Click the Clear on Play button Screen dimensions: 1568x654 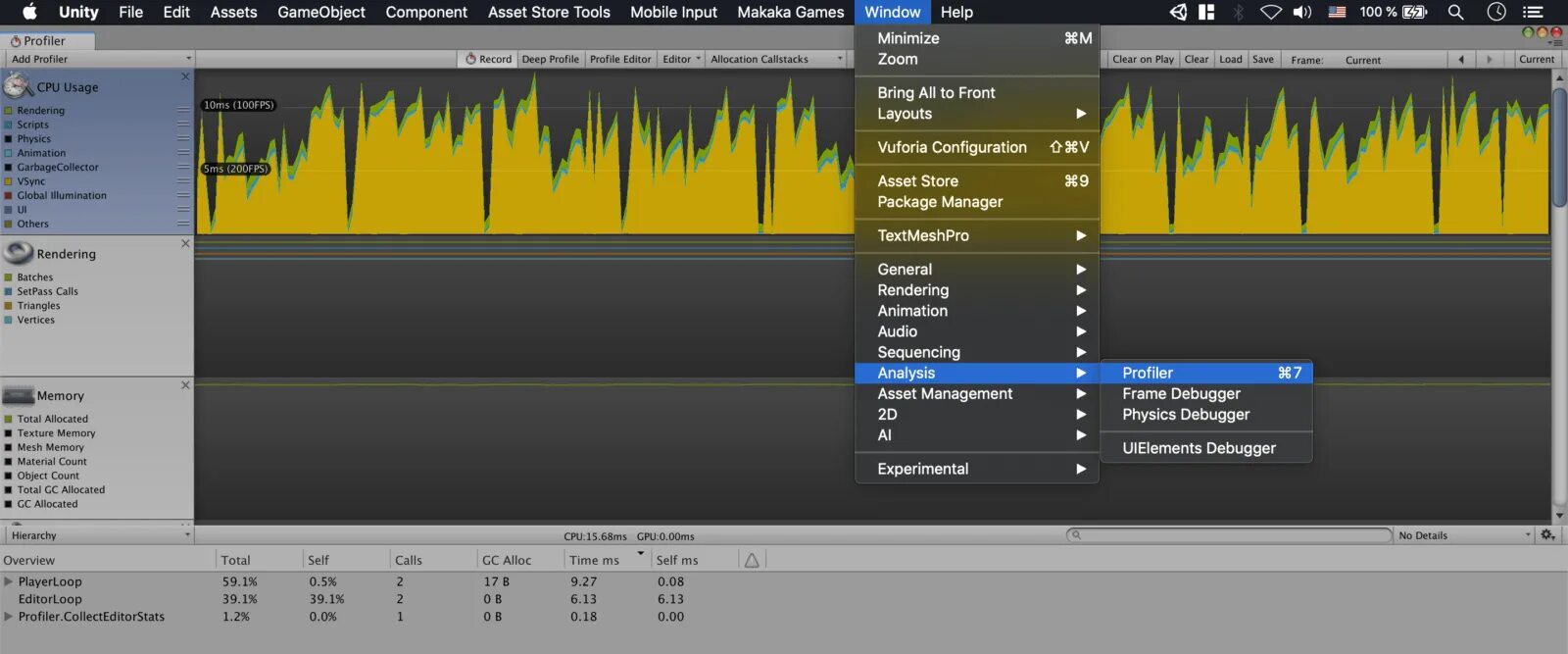click(x=1143, y=59)
